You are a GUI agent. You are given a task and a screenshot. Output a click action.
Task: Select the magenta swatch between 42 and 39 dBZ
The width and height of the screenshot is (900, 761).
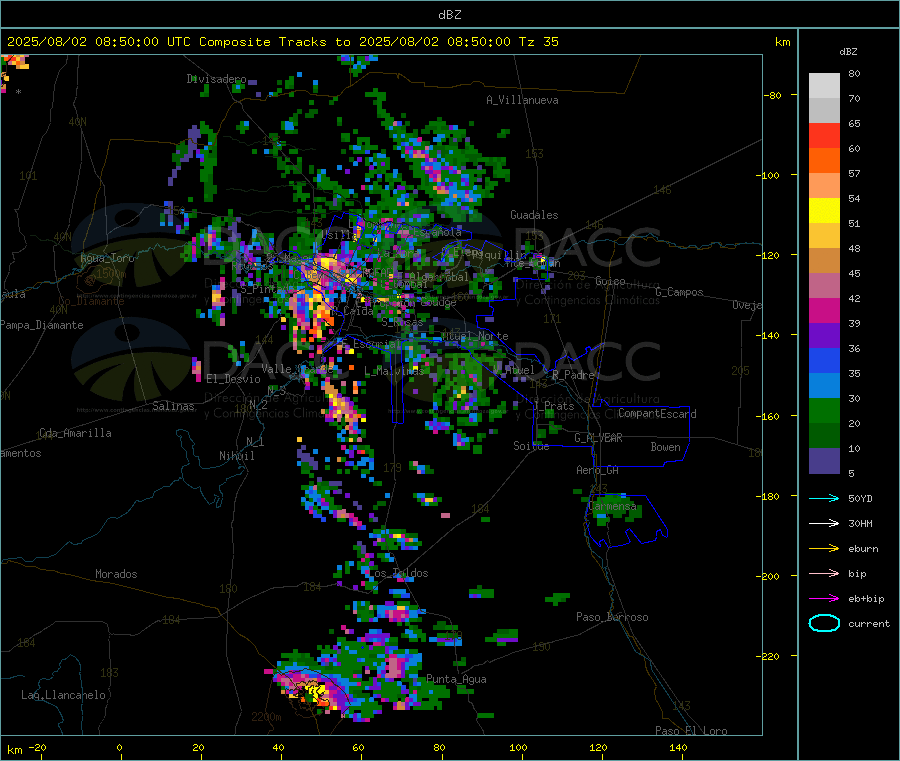(824, 310)
